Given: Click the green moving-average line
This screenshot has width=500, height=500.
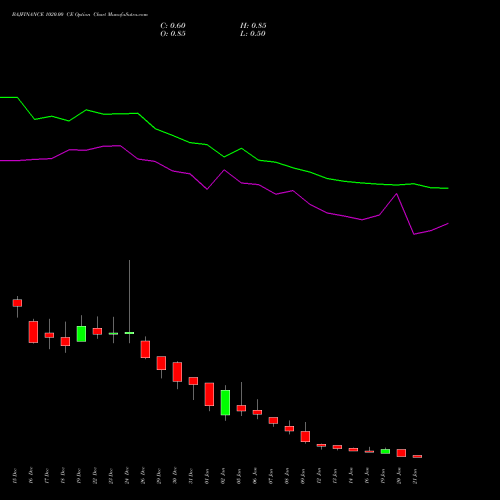Looking at the screenshot, I should tap(224, 156).
